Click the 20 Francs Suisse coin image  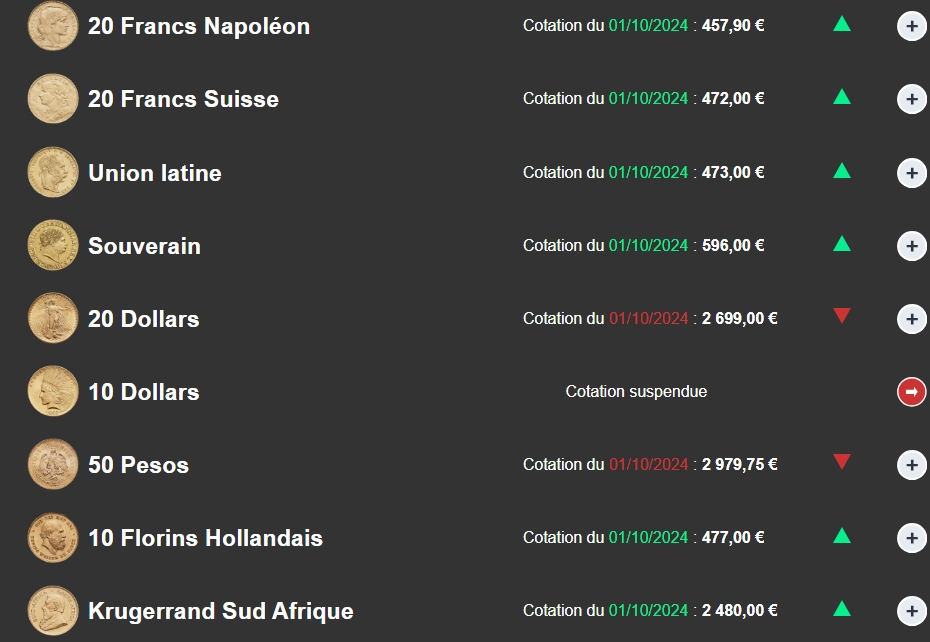click(x=53, y=99)
